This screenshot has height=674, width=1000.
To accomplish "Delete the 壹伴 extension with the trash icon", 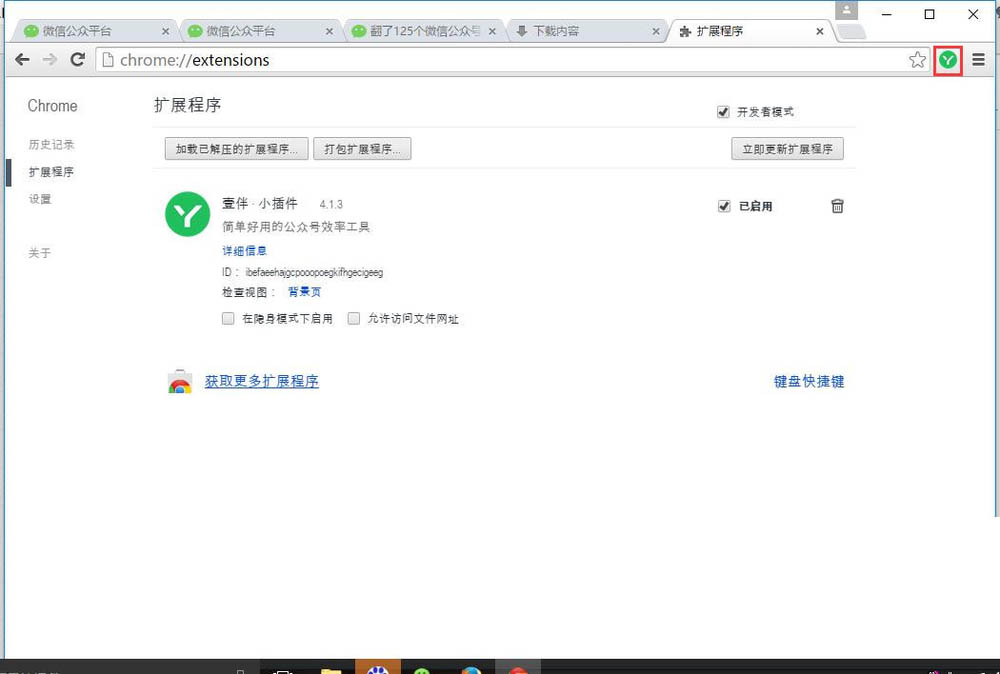I will click(x=837, y=206).
